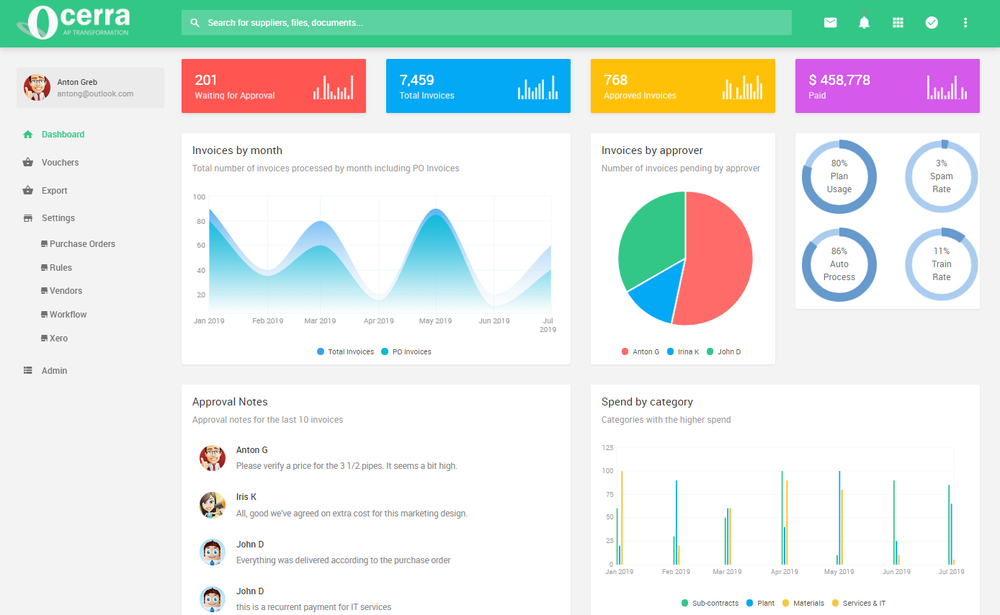1000x615 pixels.
Task: Open notifications bell icon
Action: coord(864,23)
